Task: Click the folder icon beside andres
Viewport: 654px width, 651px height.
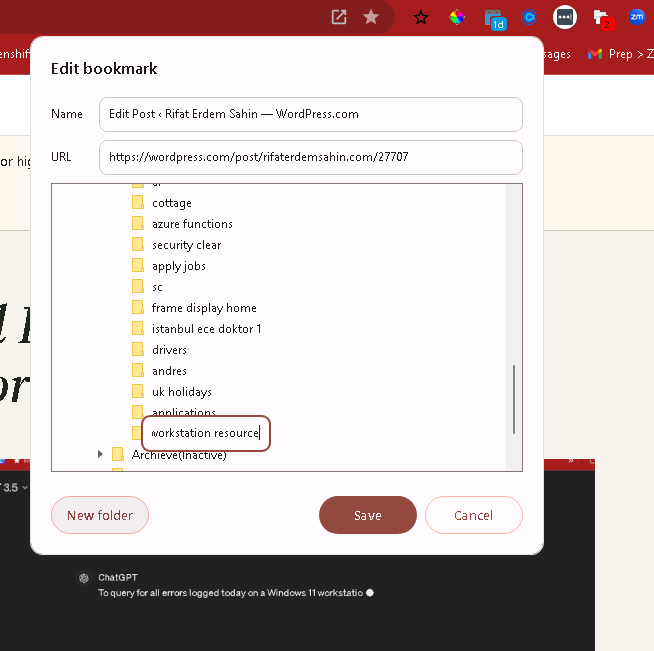Action: 138,369
